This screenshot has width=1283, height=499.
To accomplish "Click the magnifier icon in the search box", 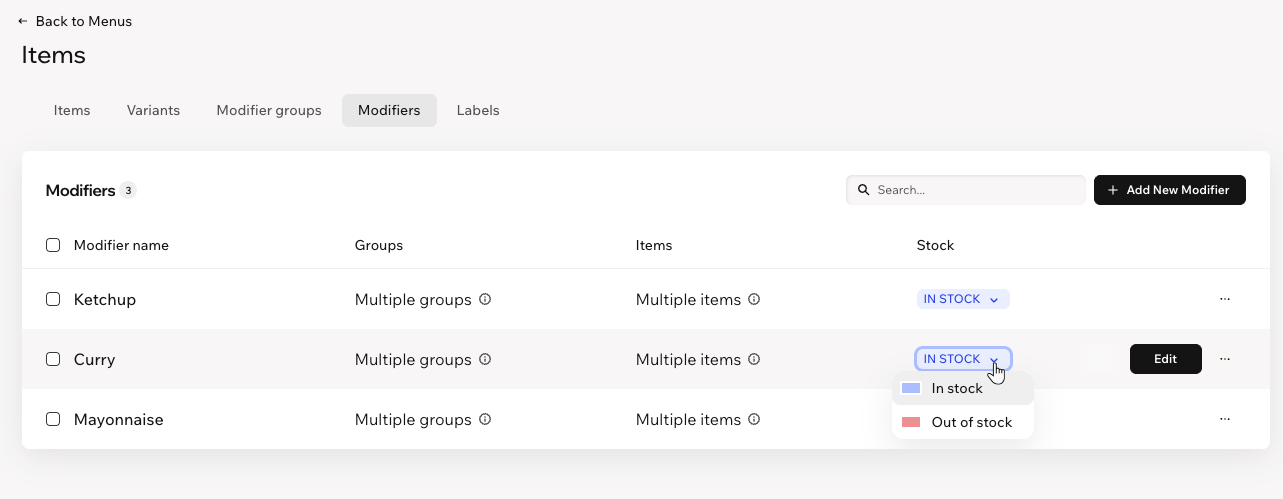I will [x=863, y=190].
